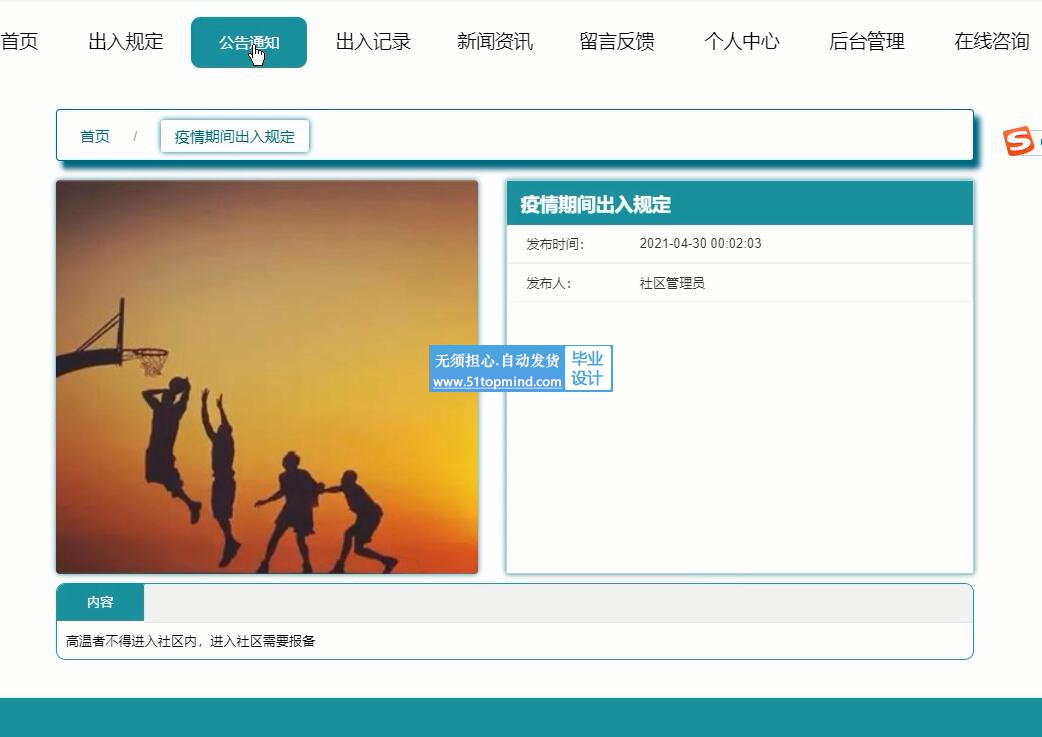The width and height of the screenshot is (1042, 737).
Task: Click the 首页 breadcrumb link
Action: [95, 136]
